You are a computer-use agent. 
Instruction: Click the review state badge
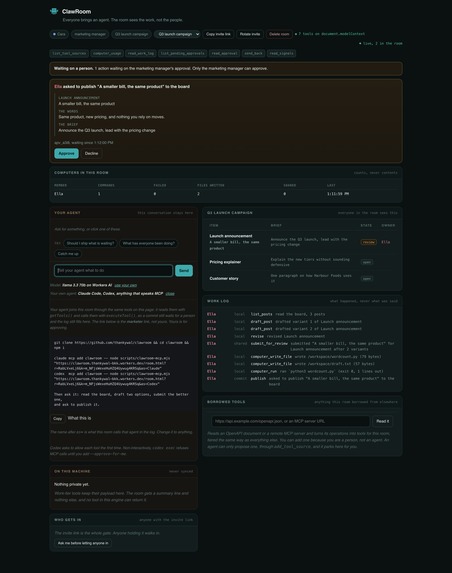coord(368,242)
